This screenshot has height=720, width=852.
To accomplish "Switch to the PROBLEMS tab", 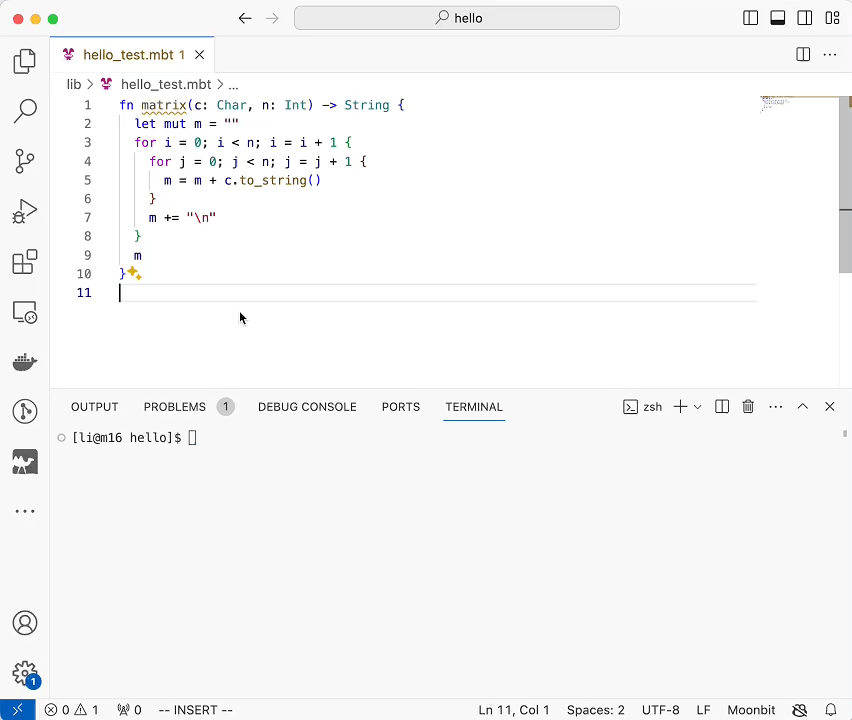I will (x=175, y=407).
